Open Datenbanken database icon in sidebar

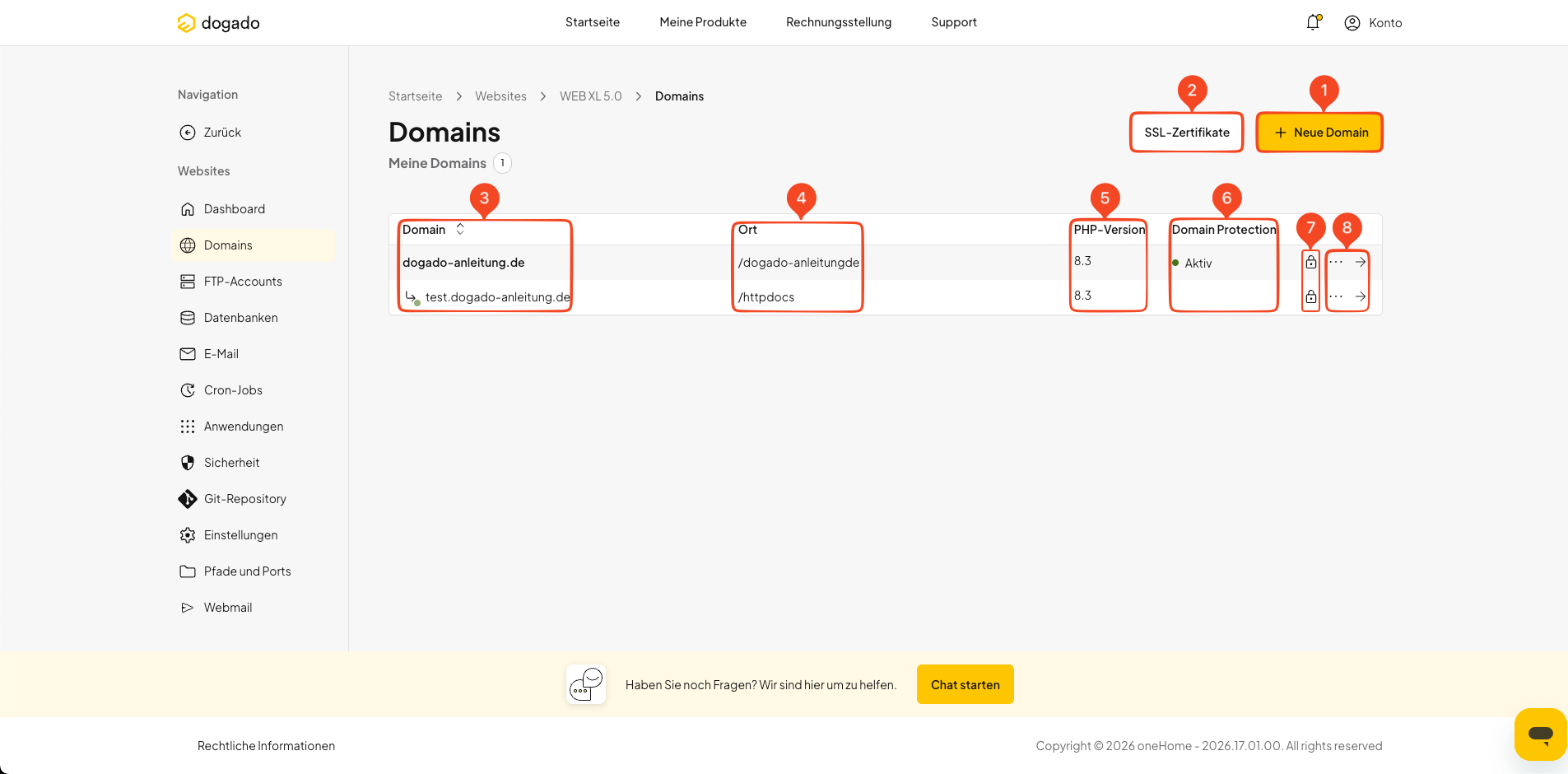tap(188, 318)
